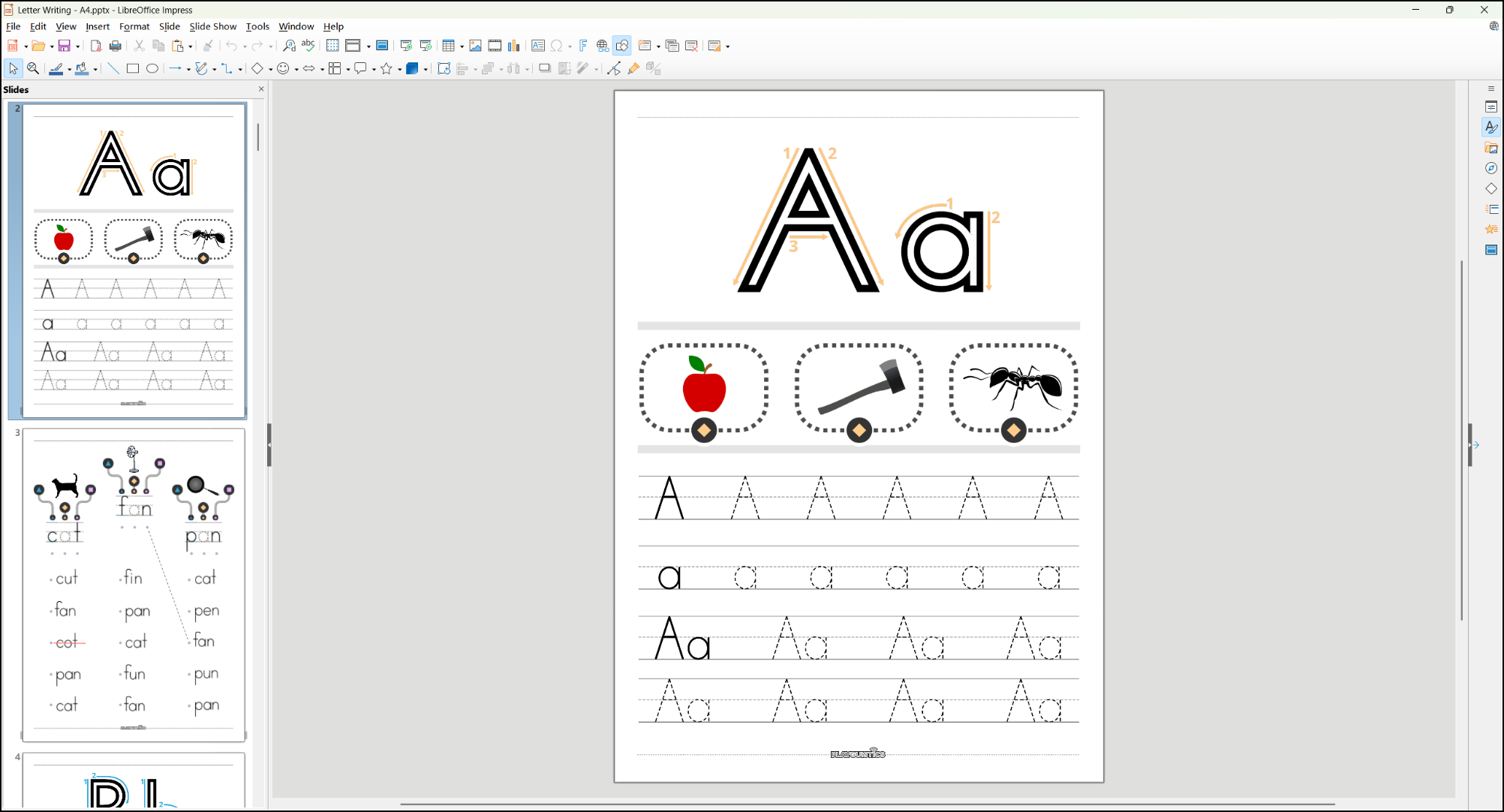This screenshot has height=812, width=1504.
Task: Open the Insert Text Box tool
Action: 538,46
